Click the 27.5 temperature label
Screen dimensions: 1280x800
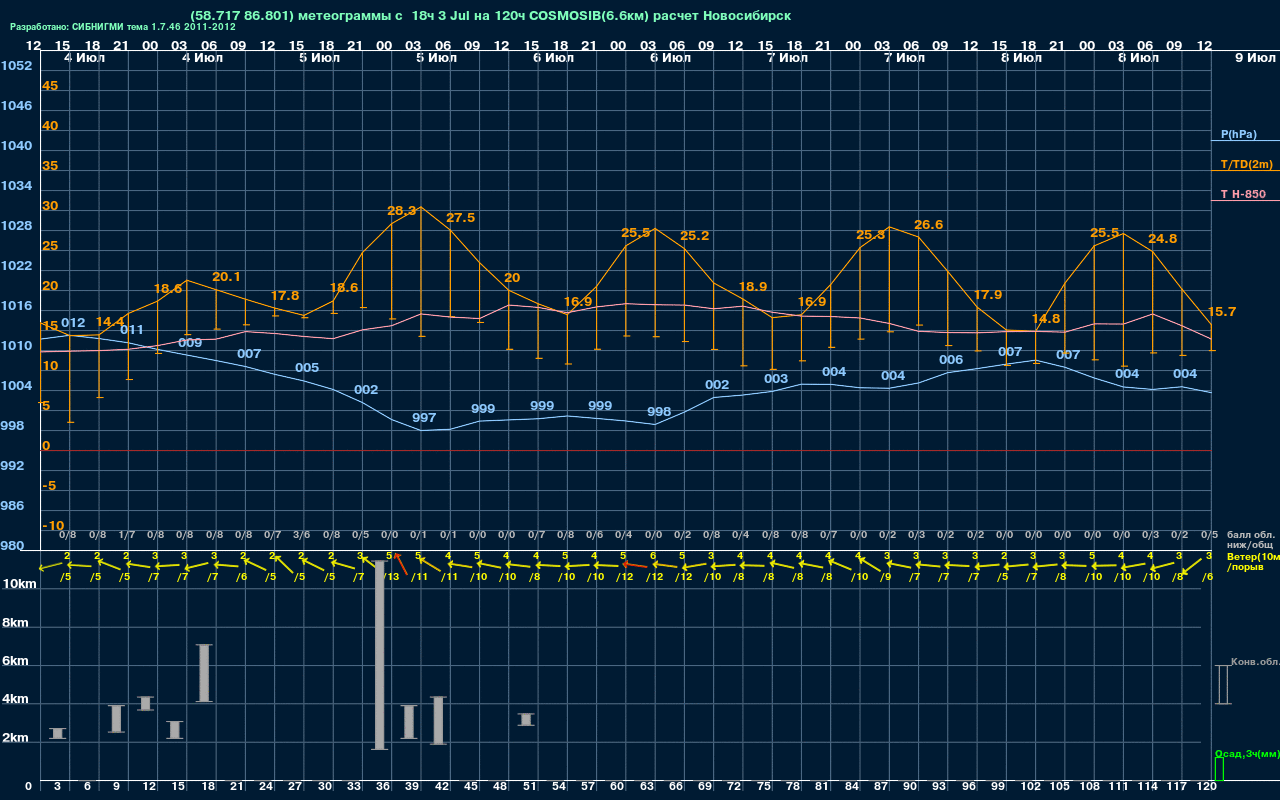(461, 218)
